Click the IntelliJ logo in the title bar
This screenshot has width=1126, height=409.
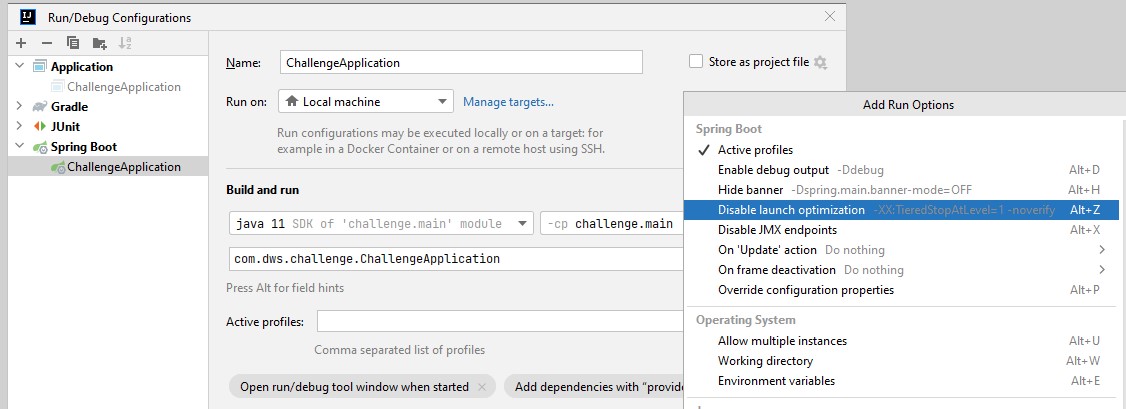coord(28,17)
